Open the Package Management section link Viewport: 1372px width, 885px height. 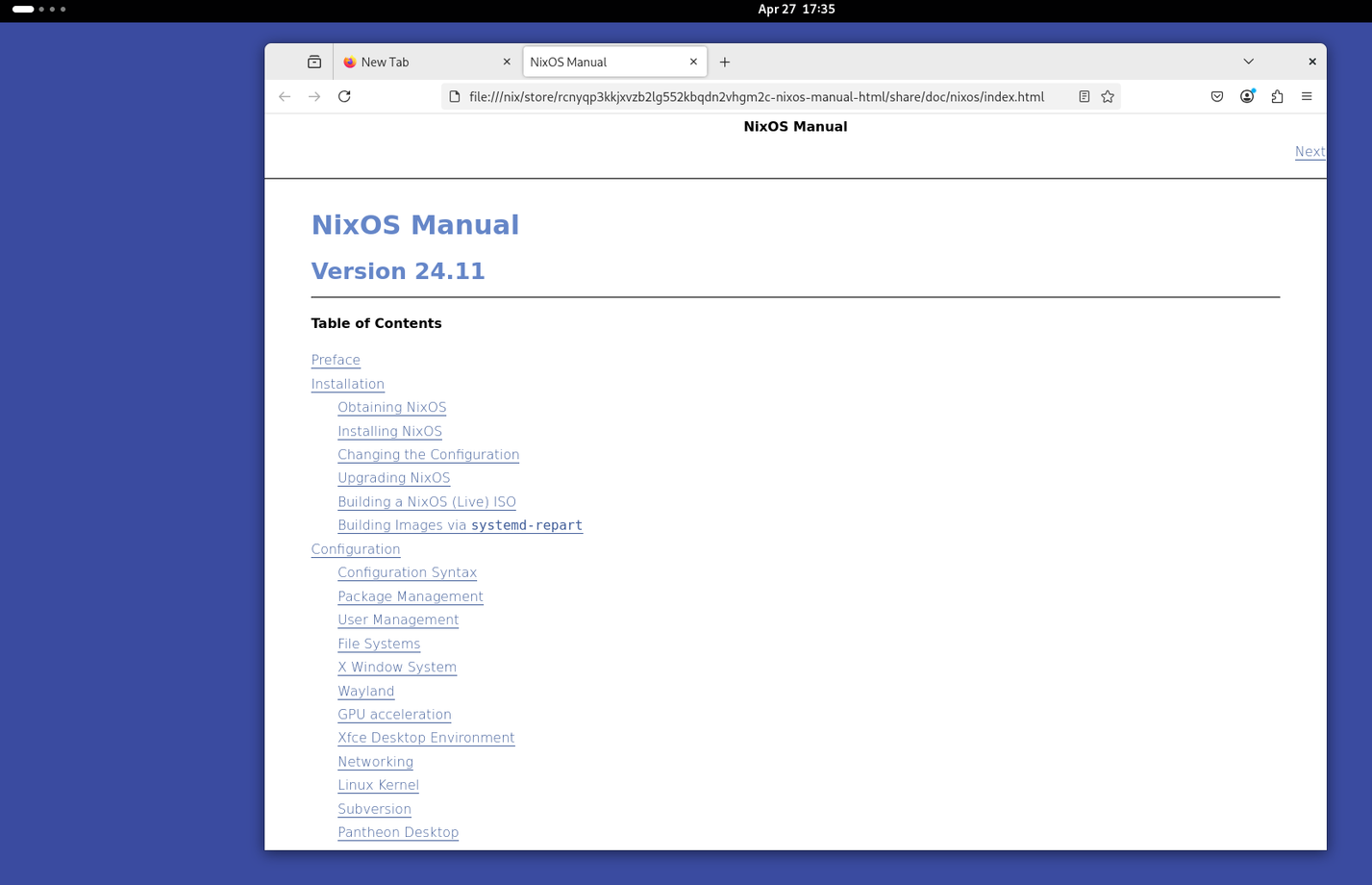coord(410,596)
